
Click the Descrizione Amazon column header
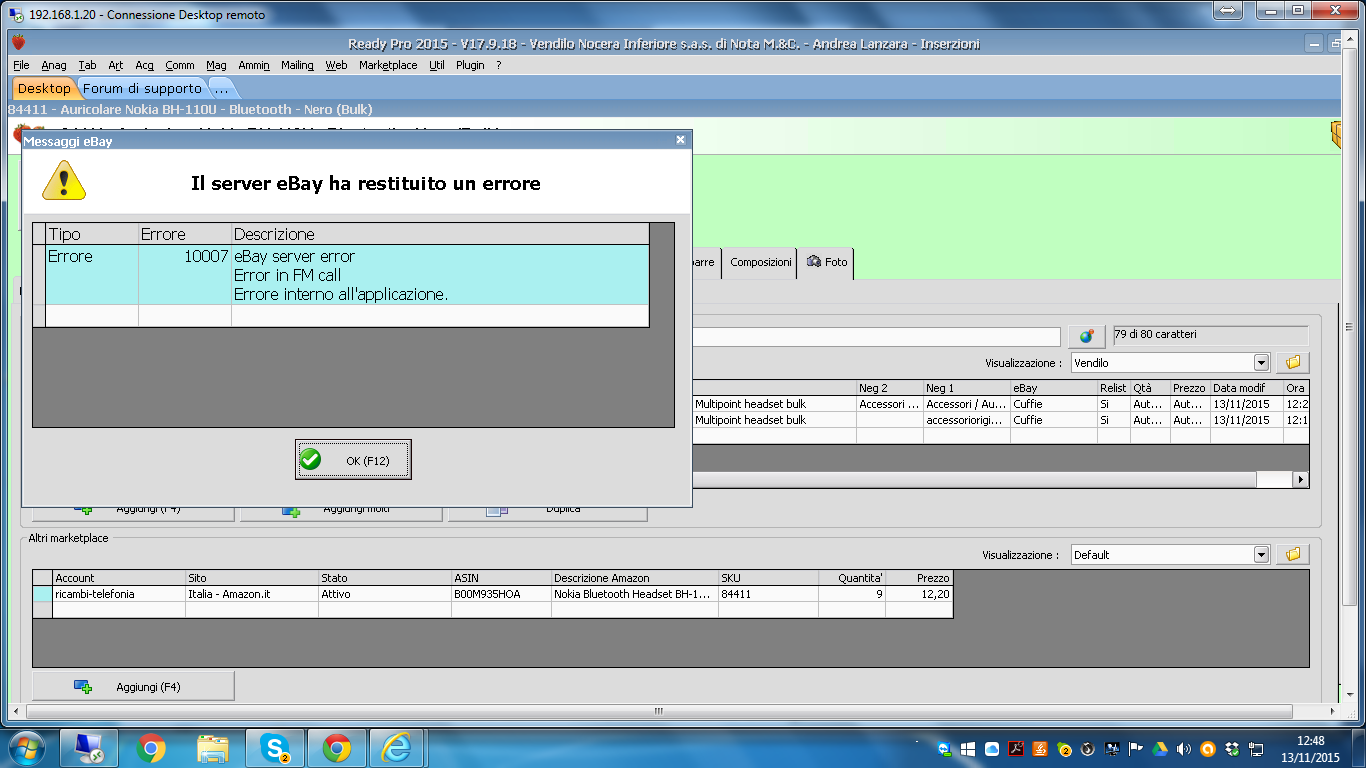[635, 578]
